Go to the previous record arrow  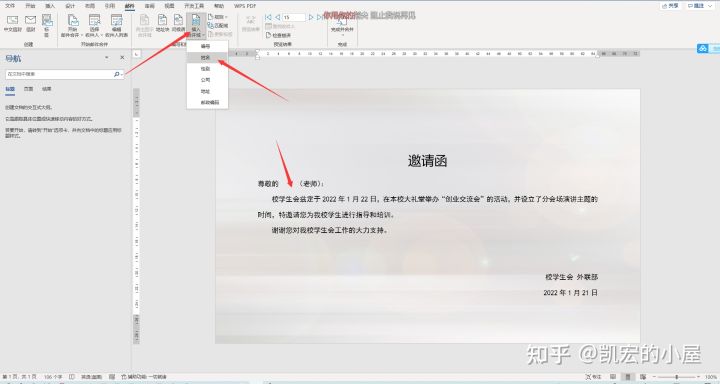pos(277,17)
